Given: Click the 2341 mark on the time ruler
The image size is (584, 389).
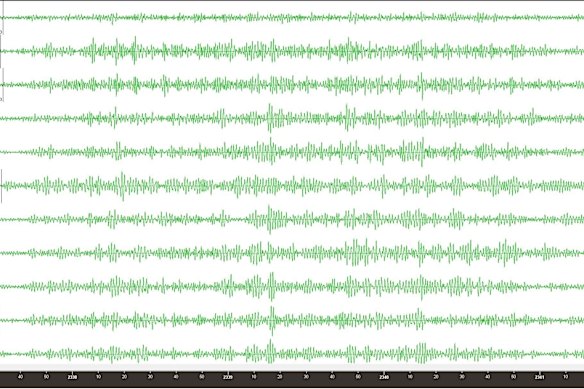Looking at the screenshot, I should point(540,377).
